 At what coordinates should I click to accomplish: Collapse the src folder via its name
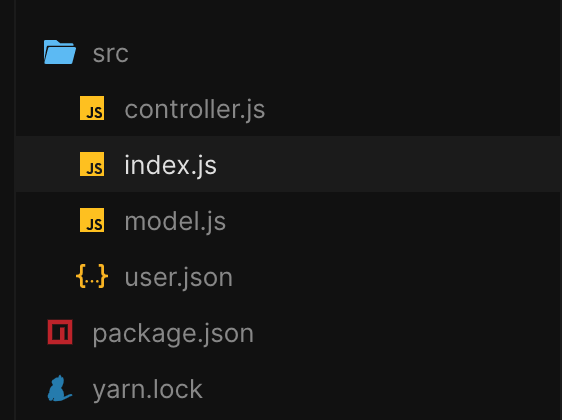click(x=110, y=54)
